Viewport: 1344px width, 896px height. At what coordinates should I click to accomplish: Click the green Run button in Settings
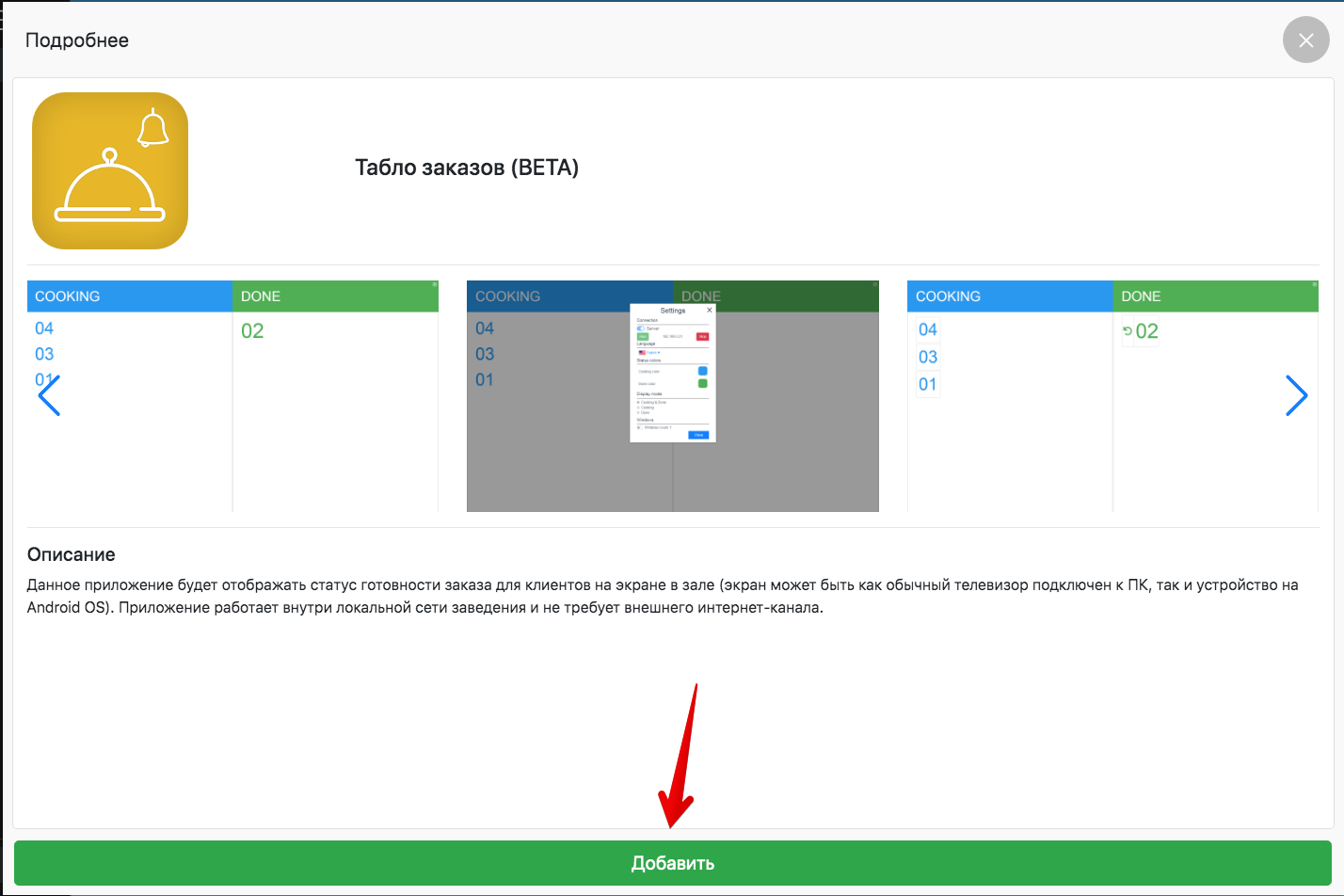point(643,336)
